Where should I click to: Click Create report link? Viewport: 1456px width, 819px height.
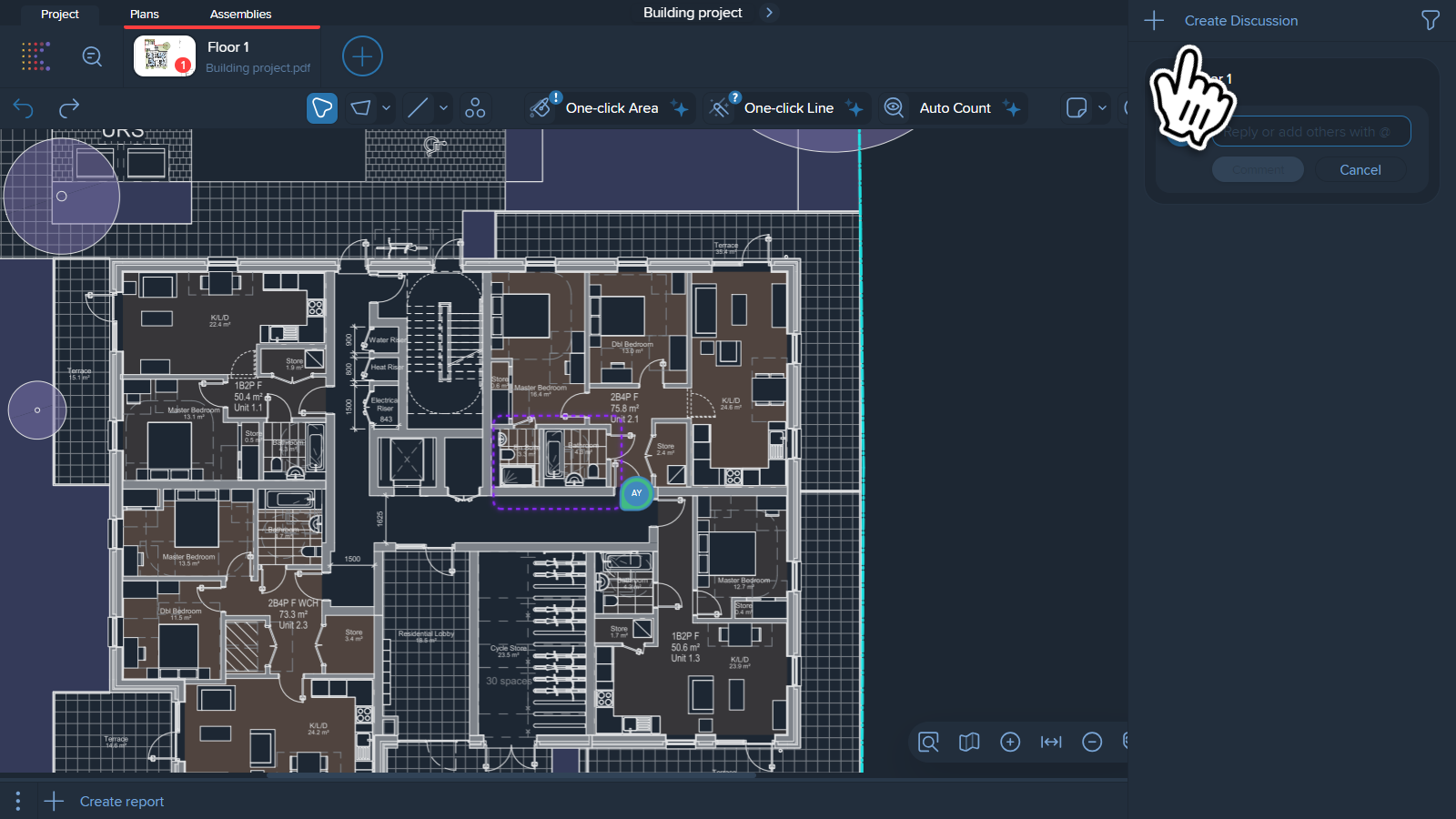pos(122,802)
